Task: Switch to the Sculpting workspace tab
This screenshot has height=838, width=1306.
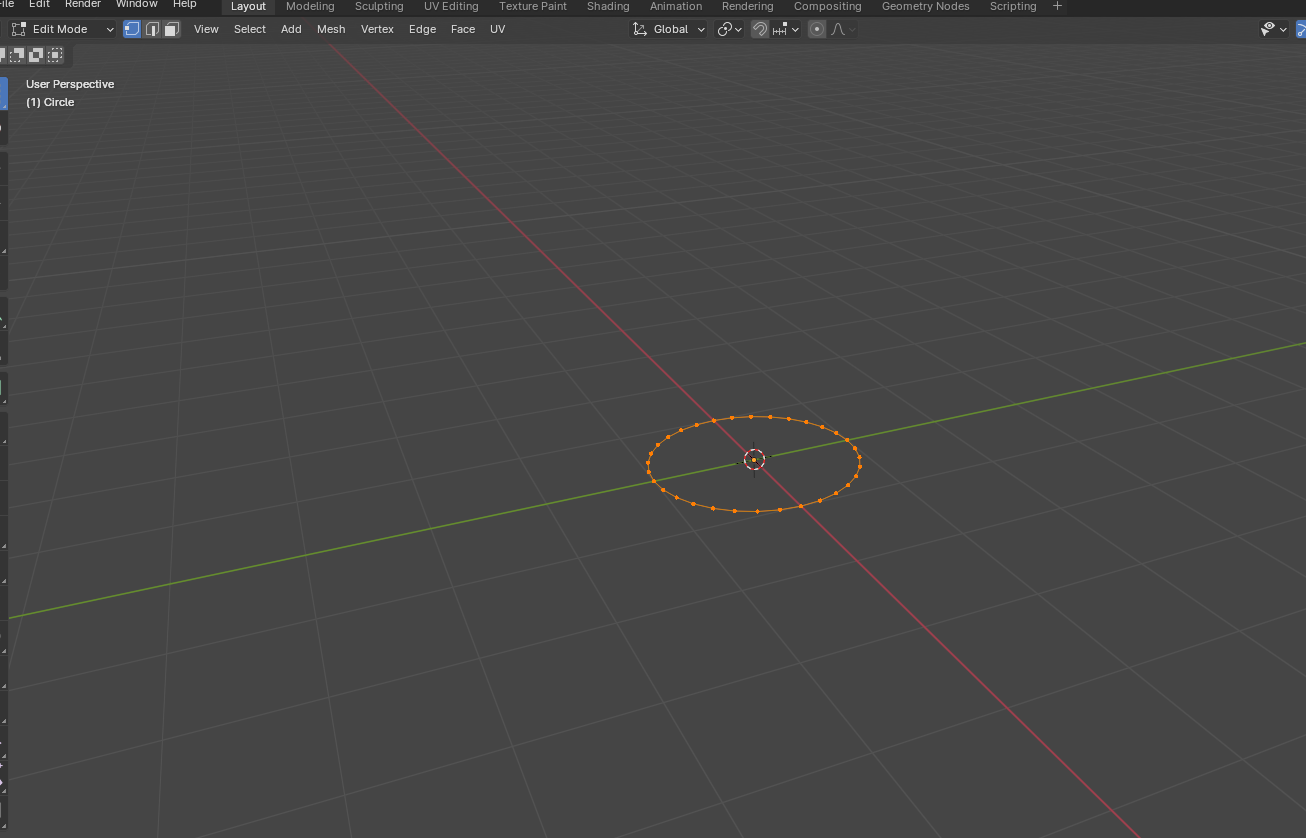Action: [379, 6]
